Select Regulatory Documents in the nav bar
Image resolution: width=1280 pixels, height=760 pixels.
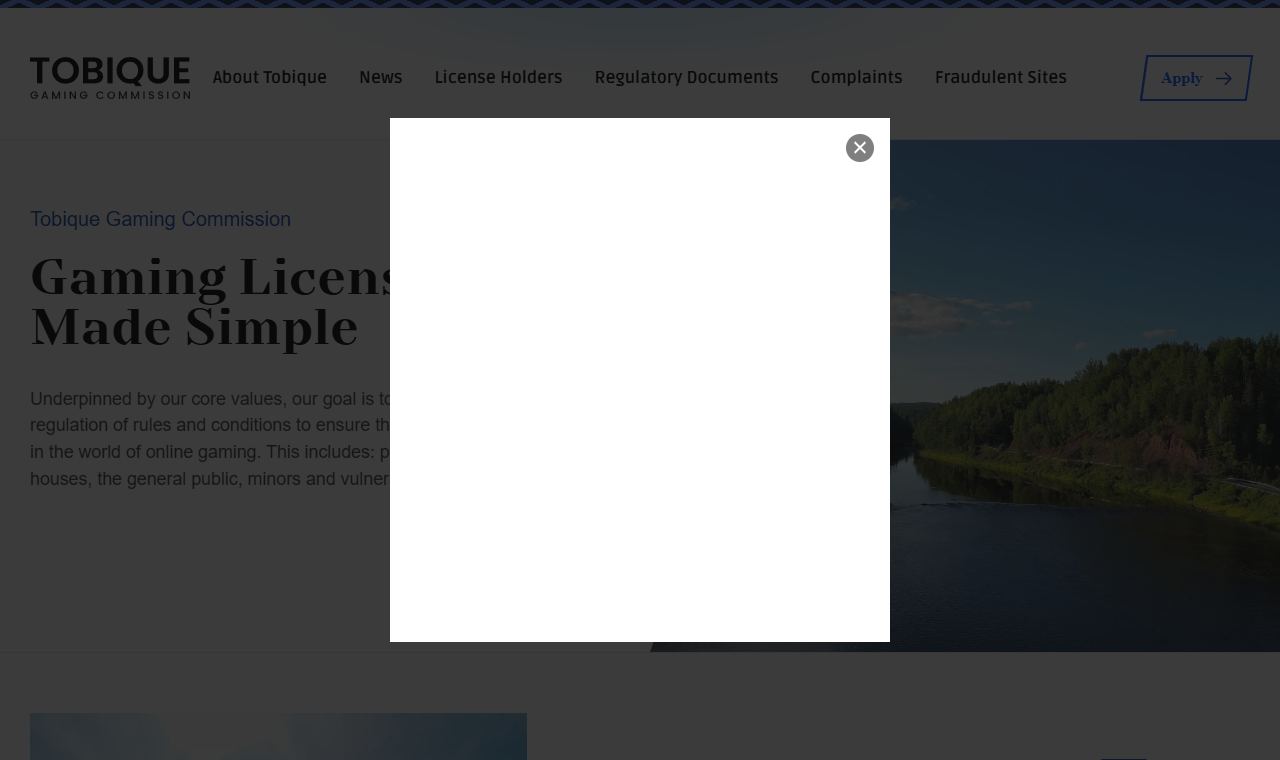pyautogui.click(x=686, y=78)
